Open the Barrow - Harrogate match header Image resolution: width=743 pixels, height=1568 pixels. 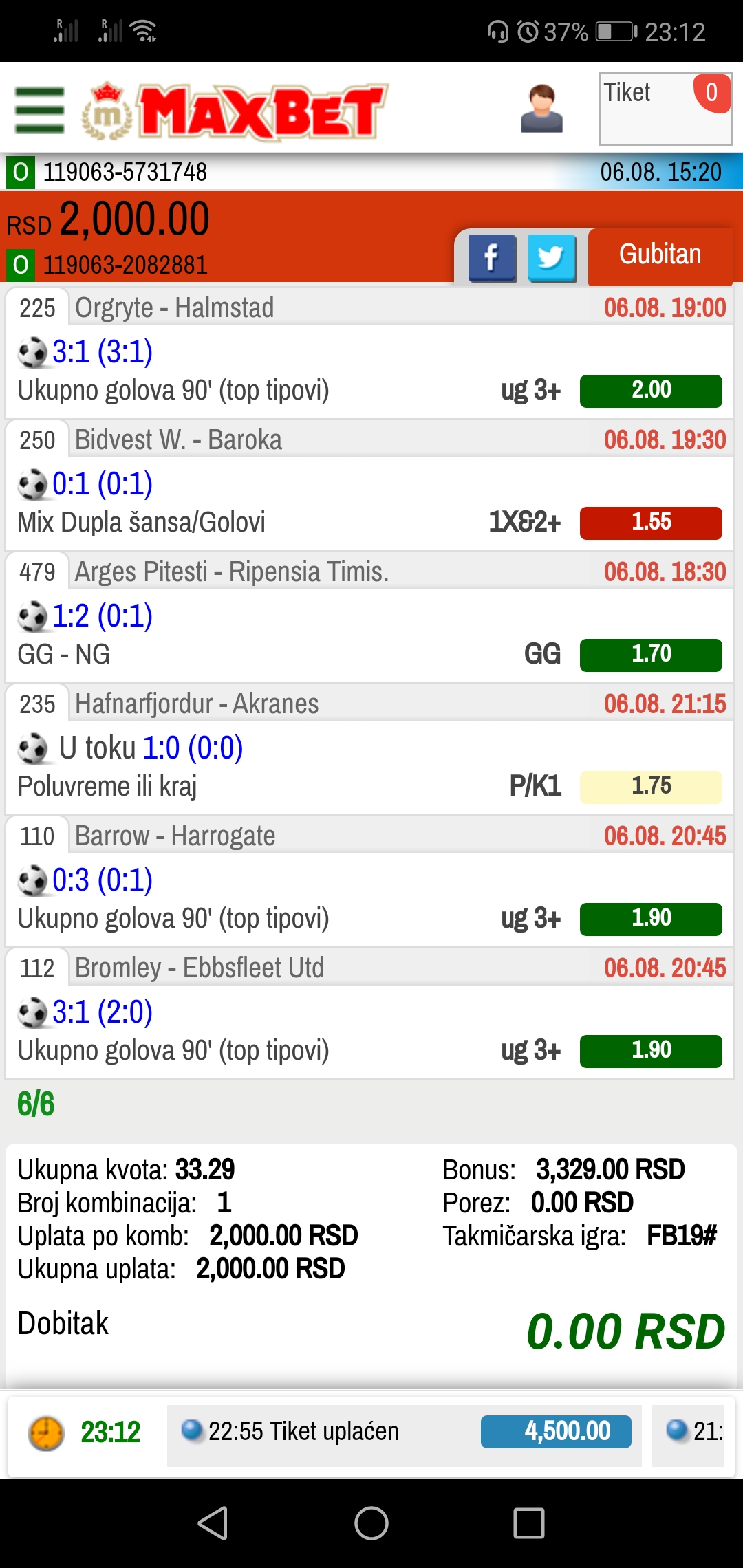(369, 836)
